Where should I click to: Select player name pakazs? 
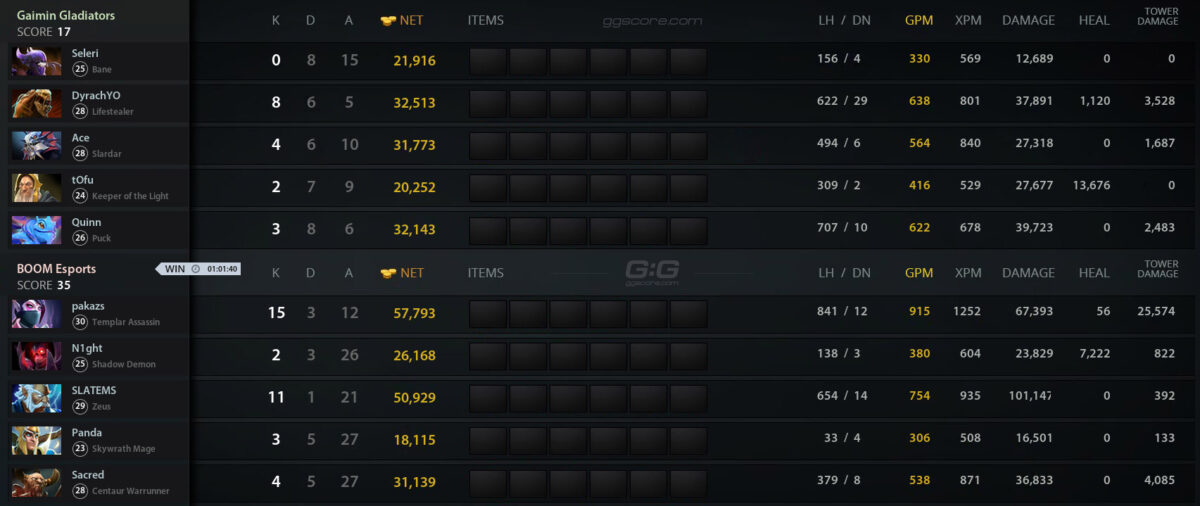click(x=88, y=306)
